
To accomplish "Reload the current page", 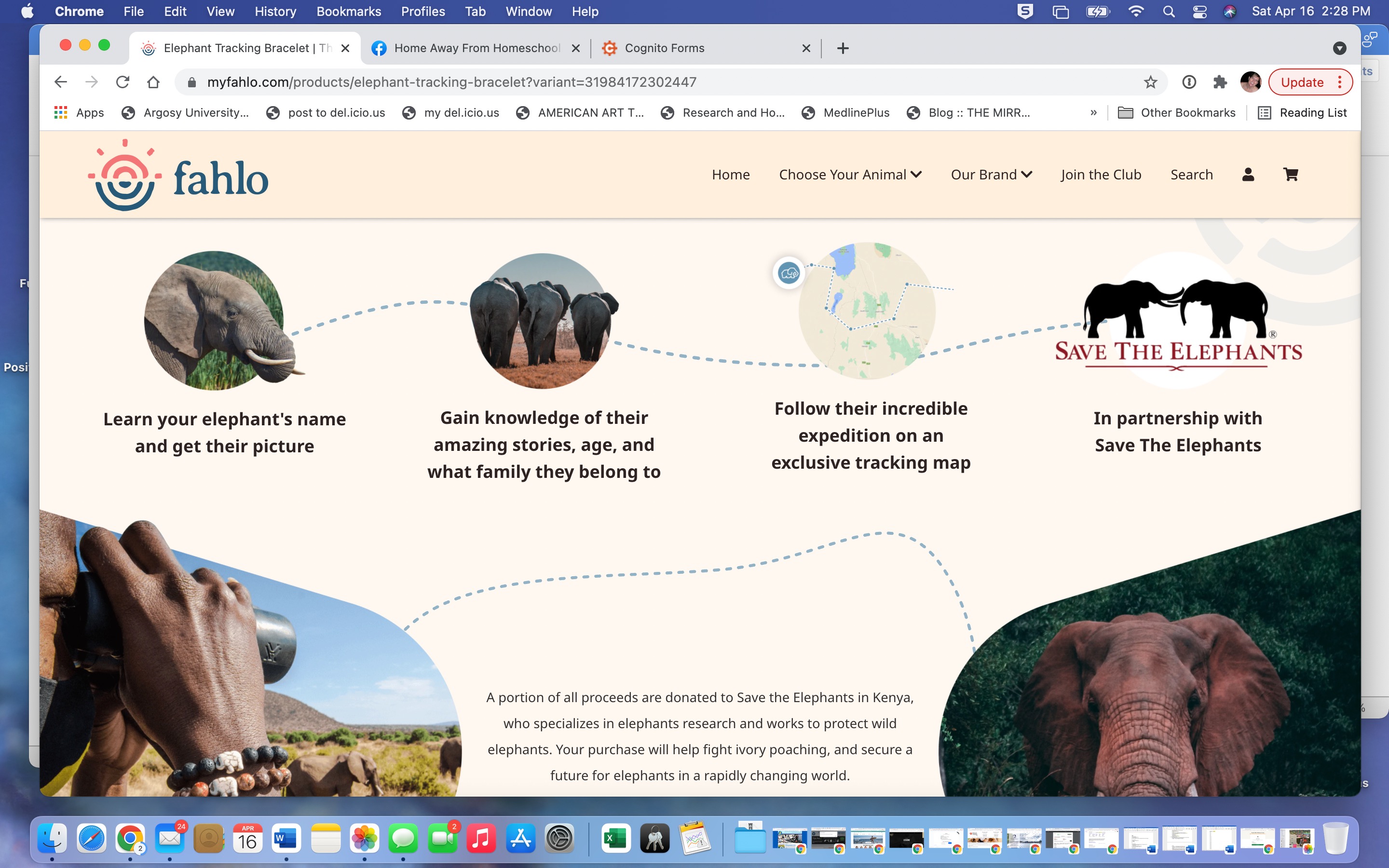I will click(122, 82).
